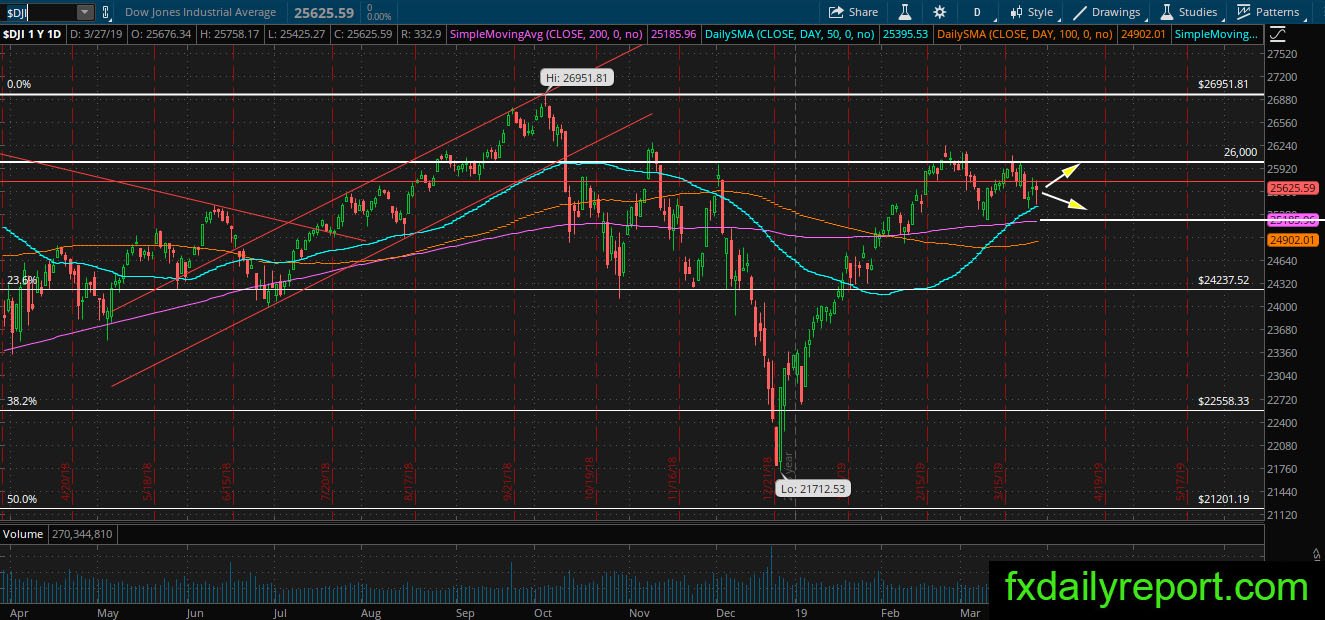This screenshot has width=1325, height=620.
Task: Click the flask Edit Studies icon
Action: [905, 12]
